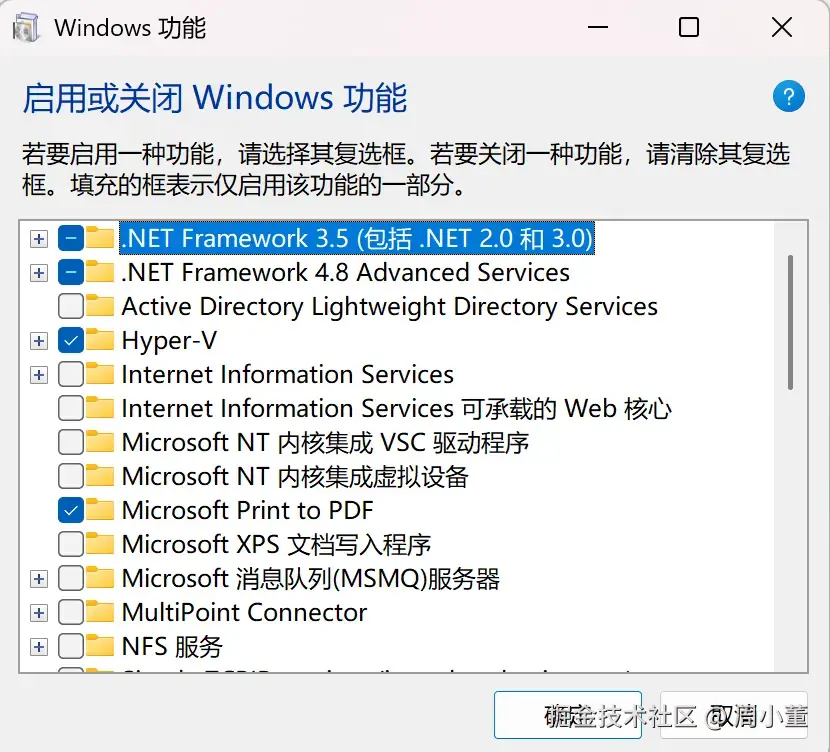Viewport: 830px width, 752px height.
Task: Click the blue help question mark icon
Action: coord(788,97)
